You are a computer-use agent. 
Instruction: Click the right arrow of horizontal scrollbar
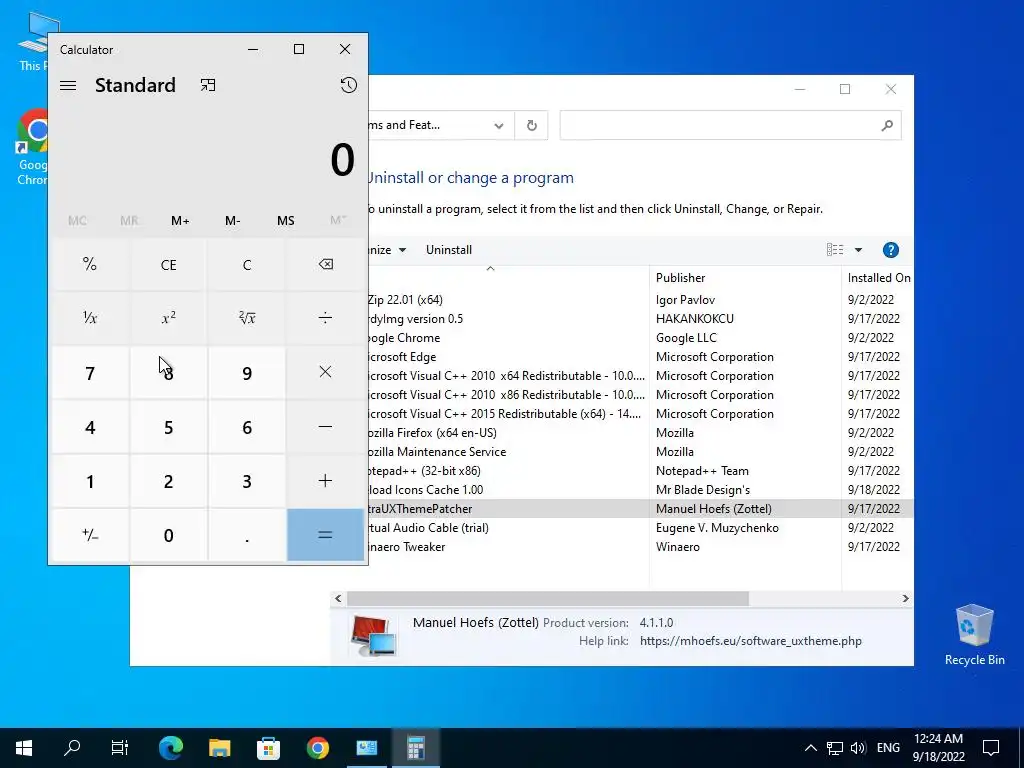pos(905,598)
